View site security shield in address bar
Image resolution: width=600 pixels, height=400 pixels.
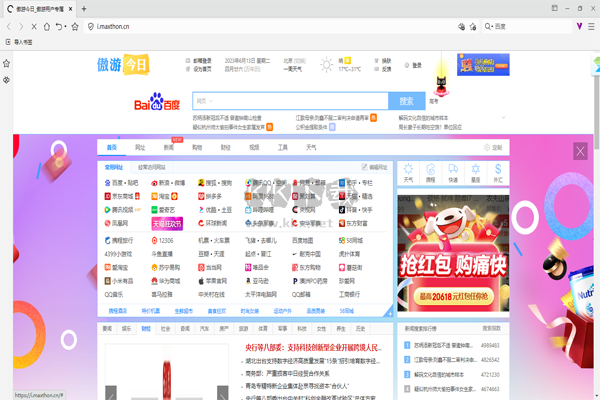tap(91, 26)
